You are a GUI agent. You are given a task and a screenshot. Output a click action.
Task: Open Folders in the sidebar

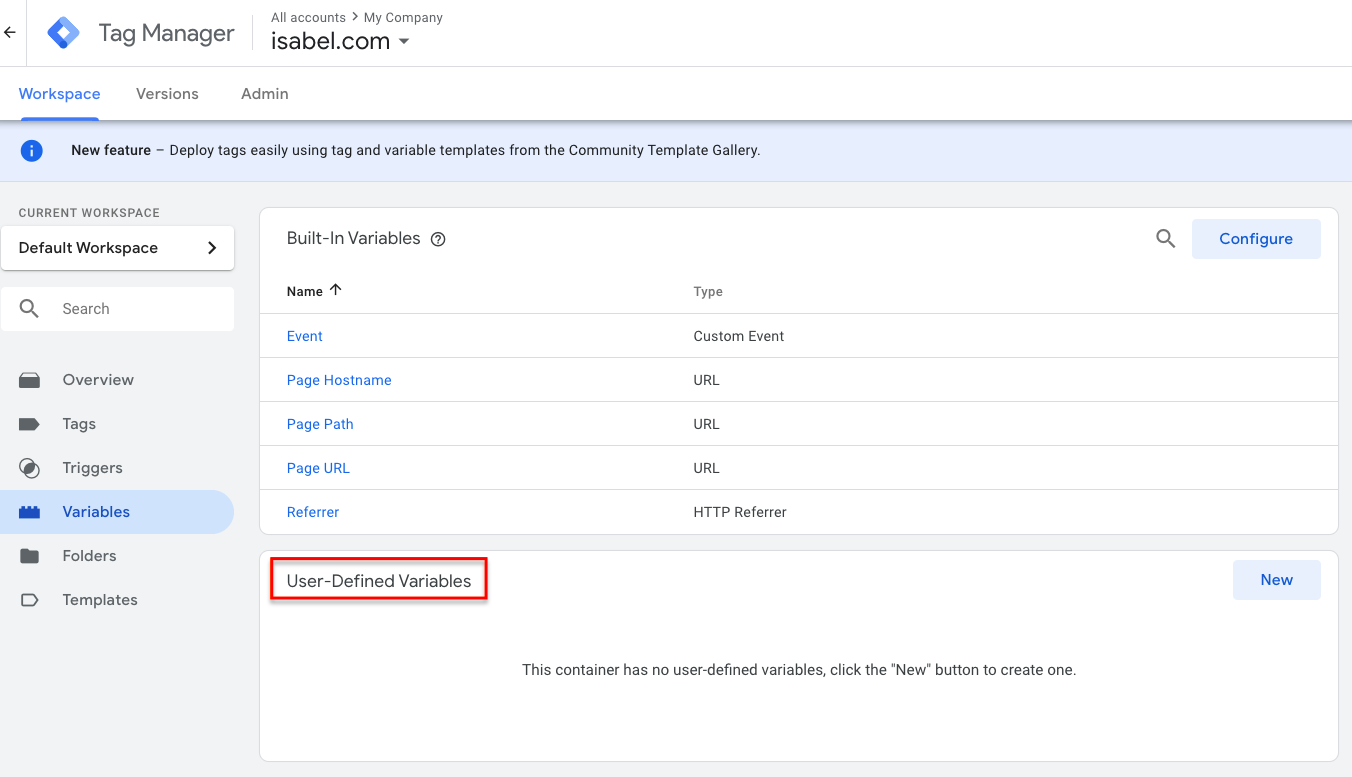[x=89, y=556]
